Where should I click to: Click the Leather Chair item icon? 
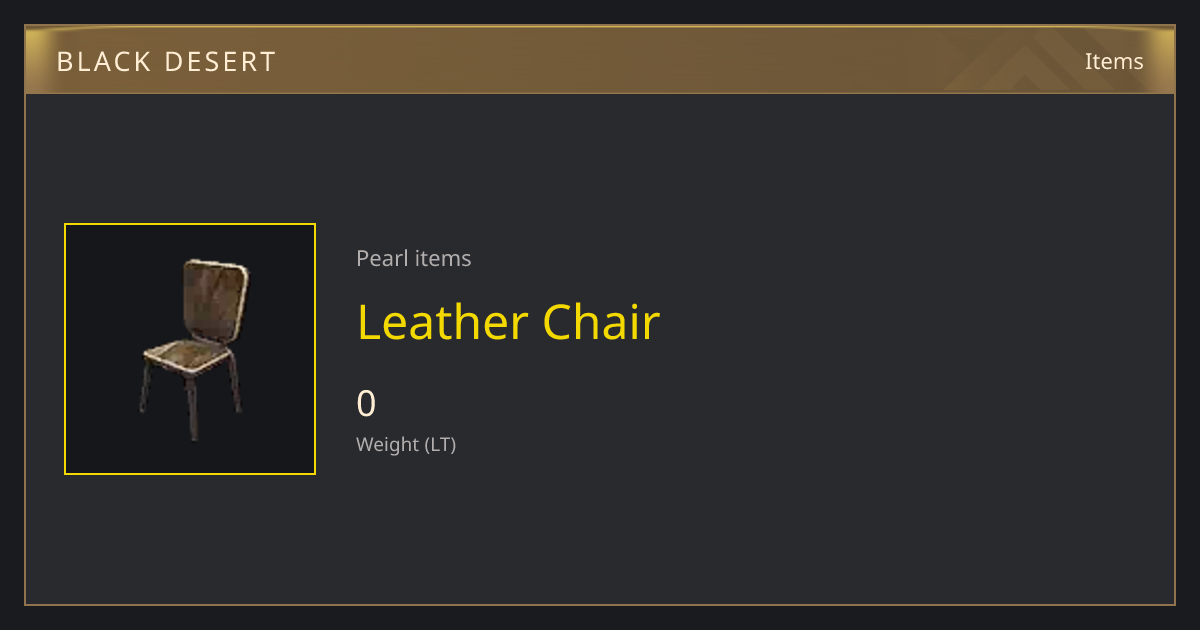tap(190, 349)
